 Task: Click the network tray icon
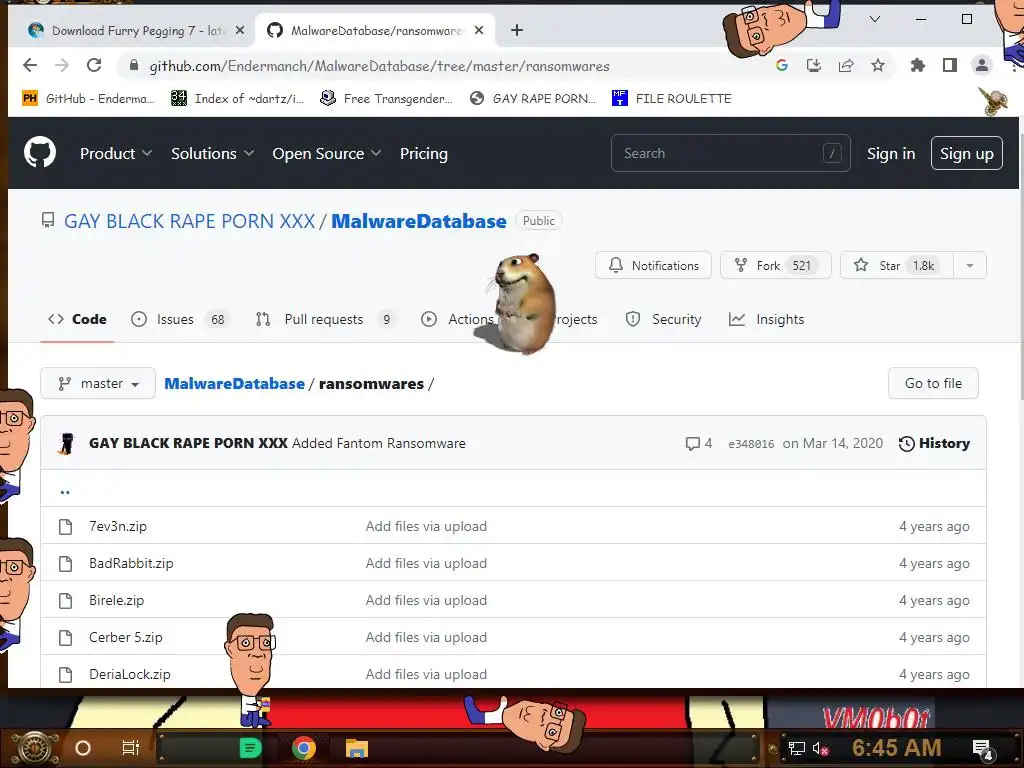coord(797,748)
